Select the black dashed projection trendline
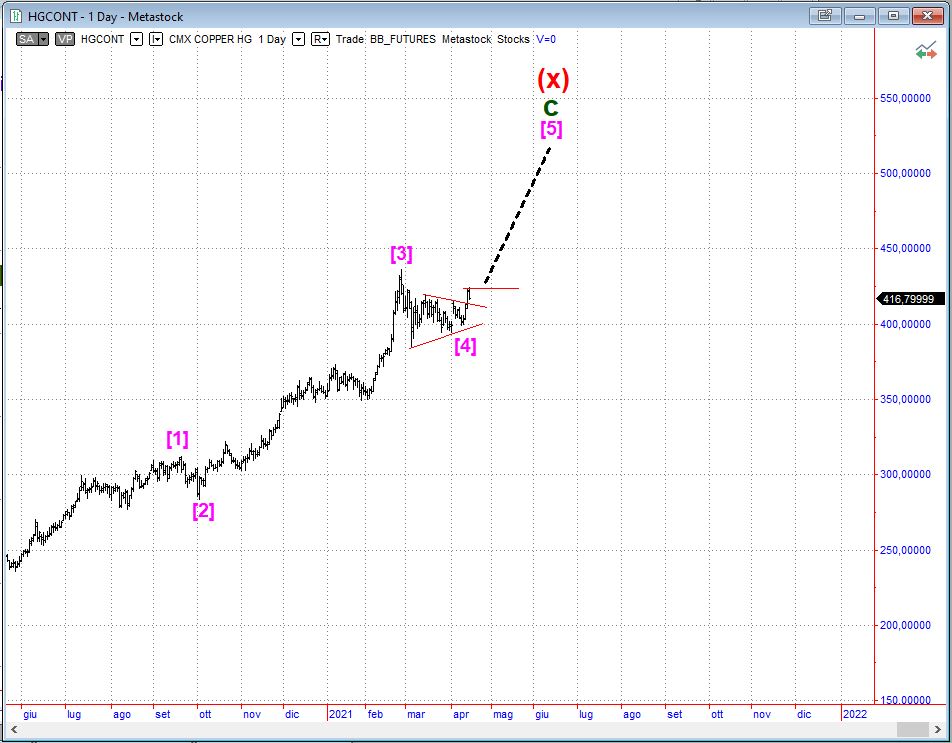This screenshot has height=743, width=952. coord(518,215)
